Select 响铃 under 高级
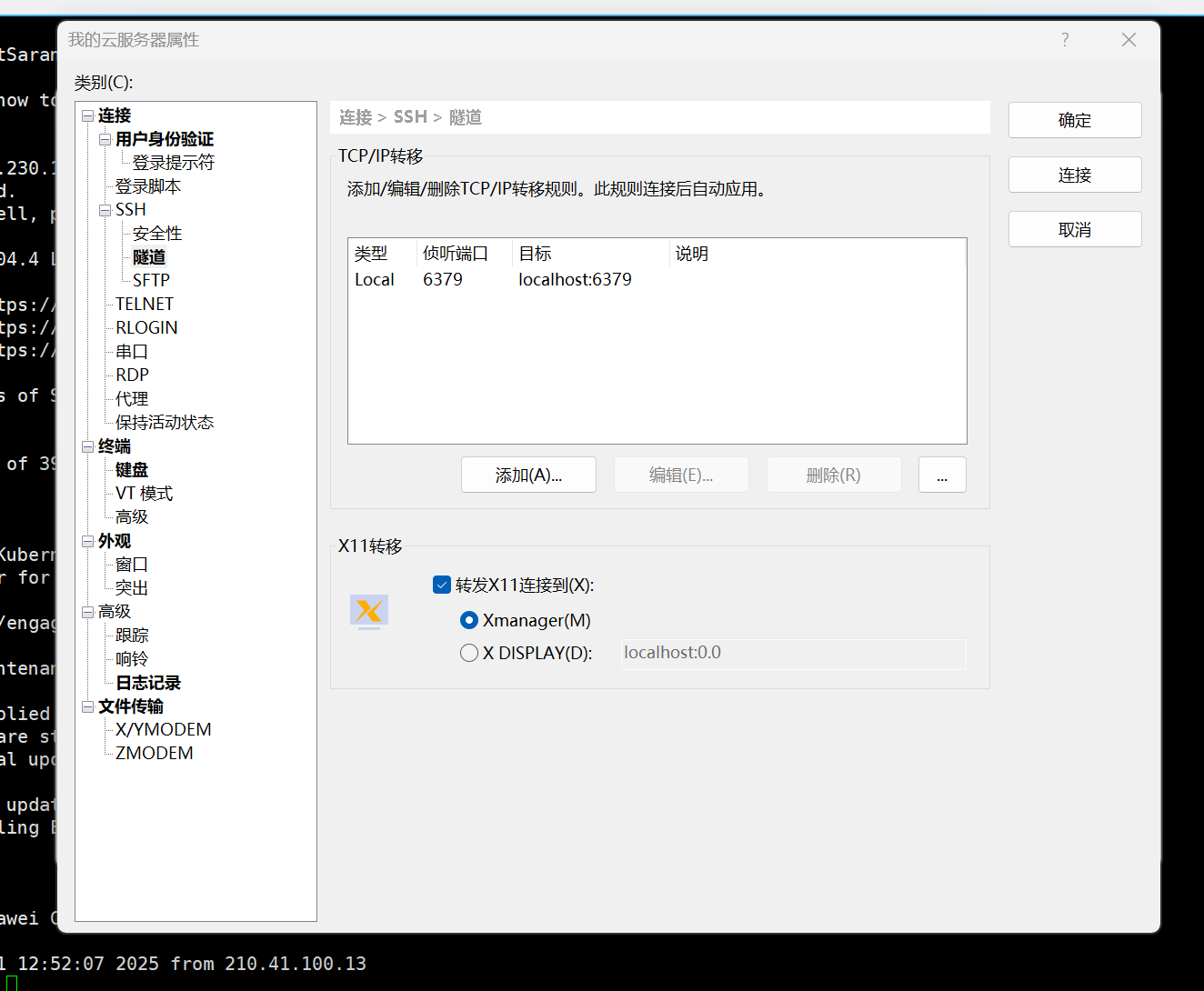Viewport: 1204px width, 991px height. 132,659
